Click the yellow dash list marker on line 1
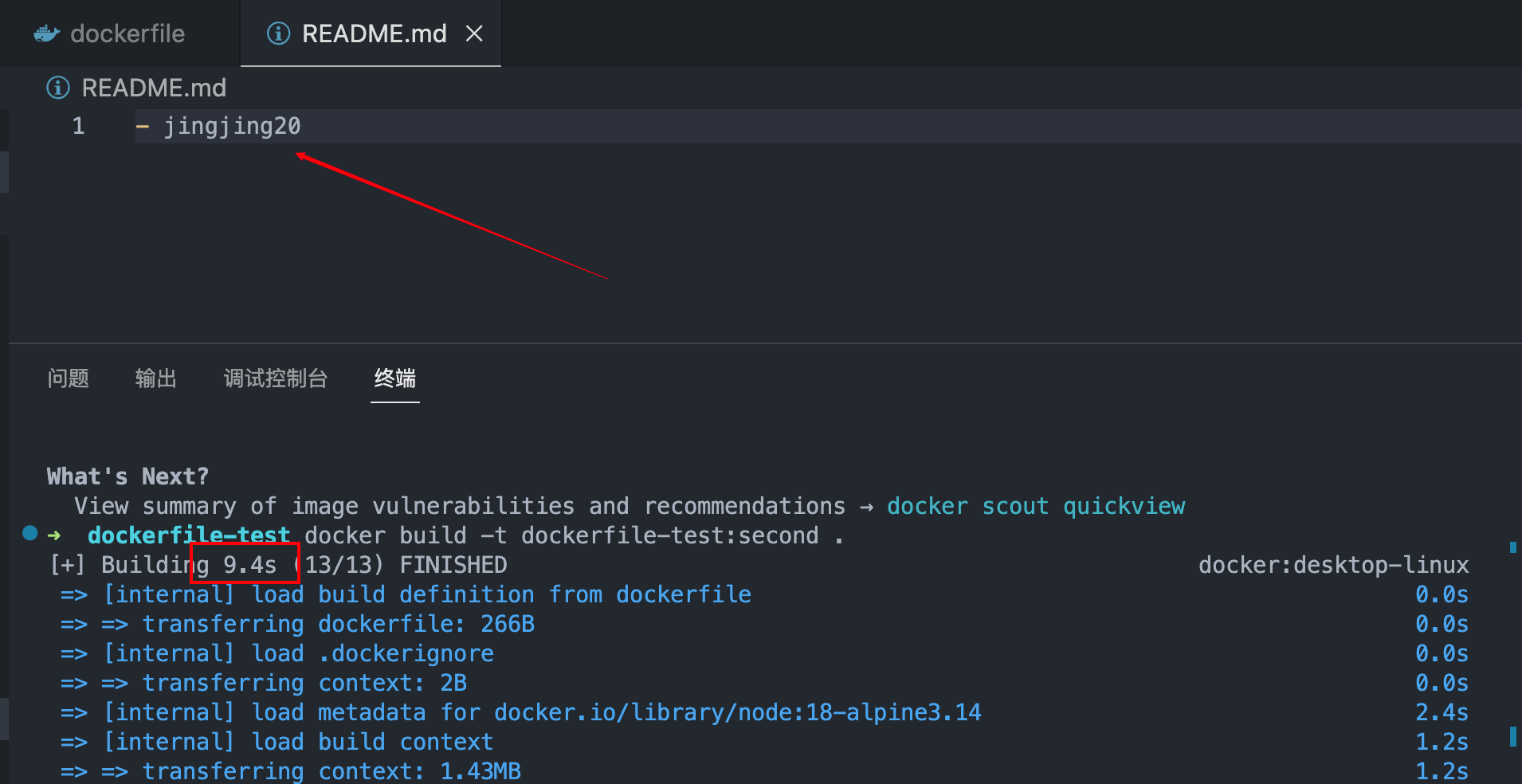This screenshot has height=784, width=1522. [x=143, y=126]
